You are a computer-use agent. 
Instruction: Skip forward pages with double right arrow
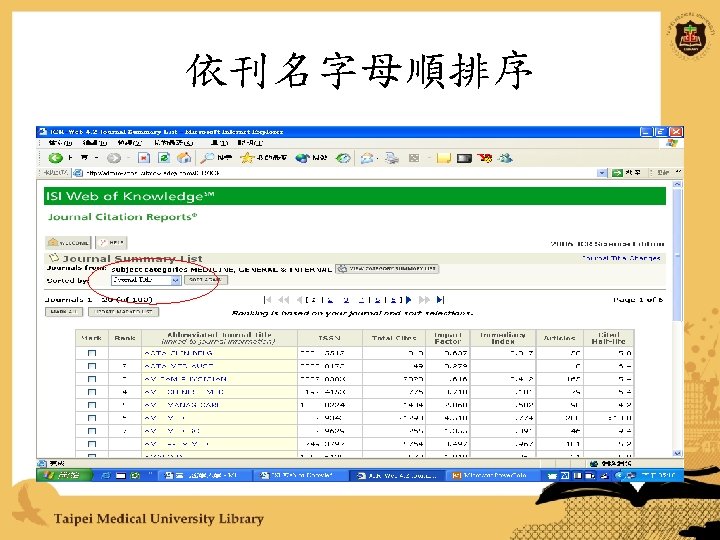(x=424, y=300)
